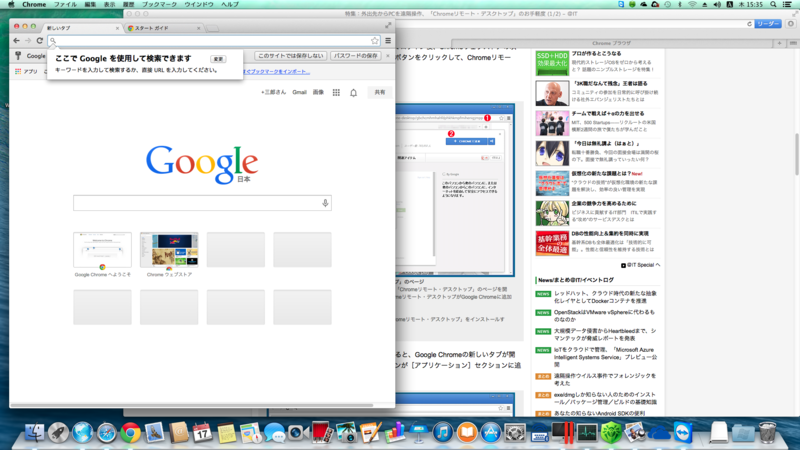Click the 共有 share button
The image size is (800, 450).
tap(380, 92)
